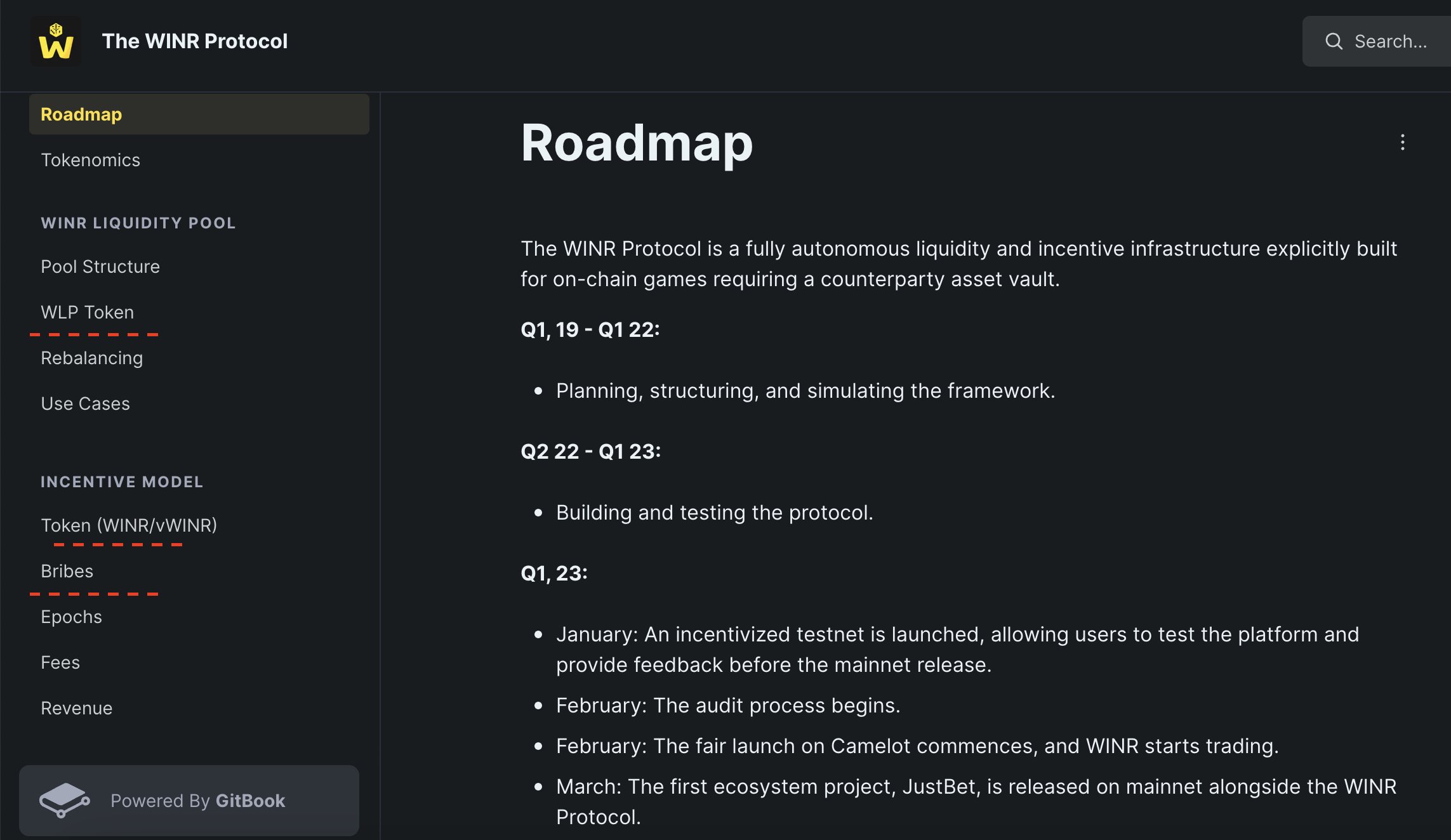Click the Powered By GitBook button
Screen dimensions: 1451x840
coord(189,801)
